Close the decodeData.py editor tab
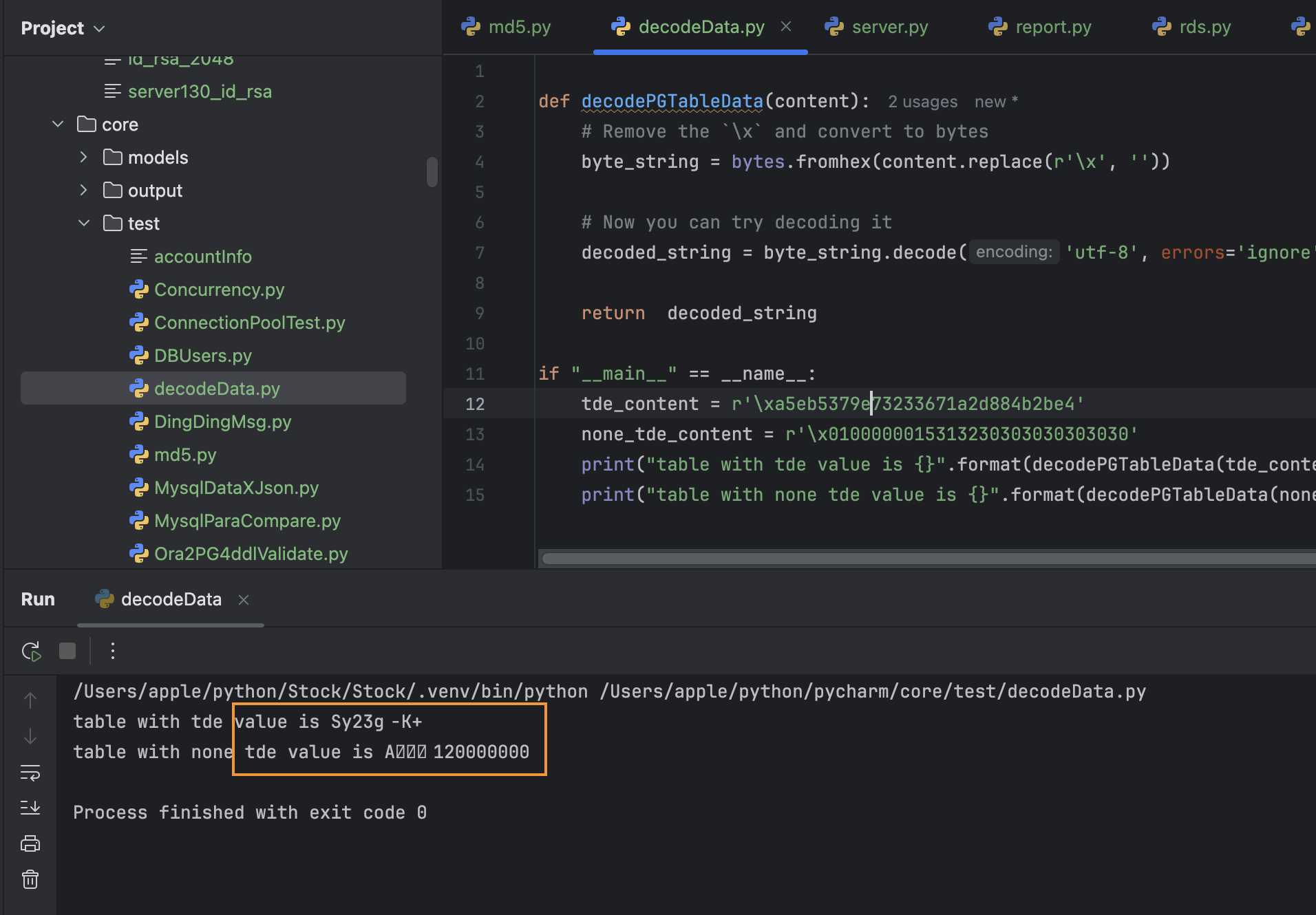This screenshot has height=915, width=1316. coord(786,26)
